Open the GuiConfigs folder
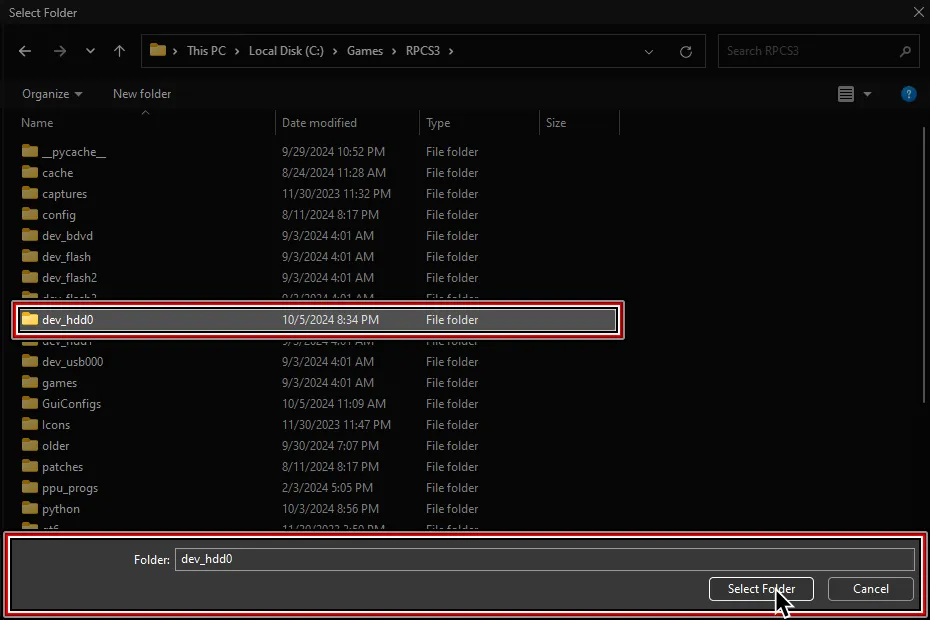This screenshot has height=620, width=930. click(70, 403)
